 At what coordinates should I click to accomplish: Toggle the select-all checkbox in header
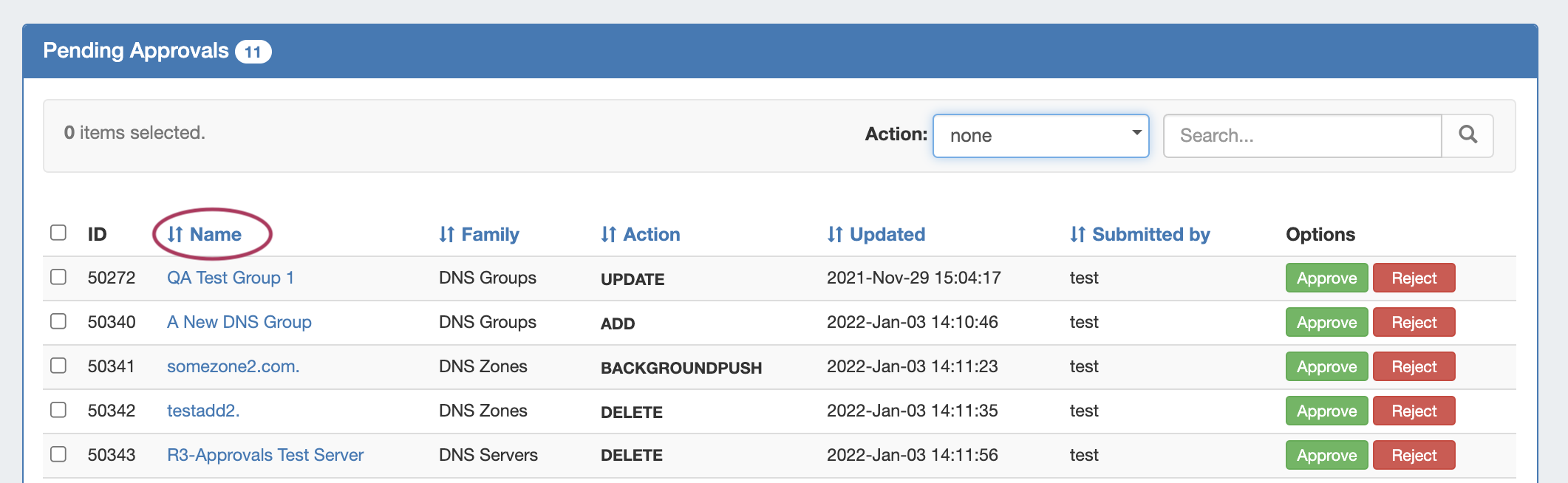58,233
